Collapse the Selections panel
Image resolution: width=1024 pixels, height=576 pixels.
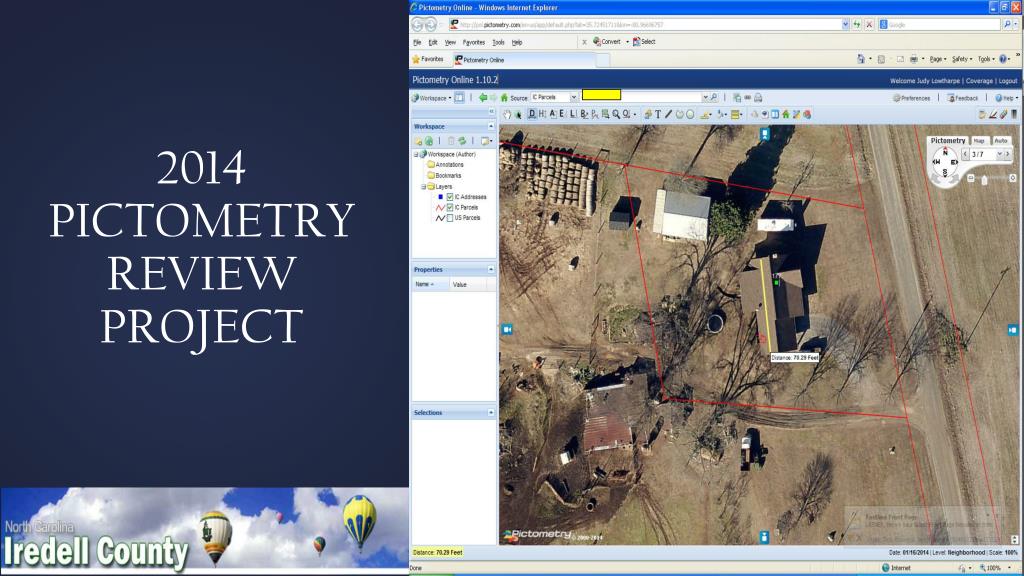point(491,413)
